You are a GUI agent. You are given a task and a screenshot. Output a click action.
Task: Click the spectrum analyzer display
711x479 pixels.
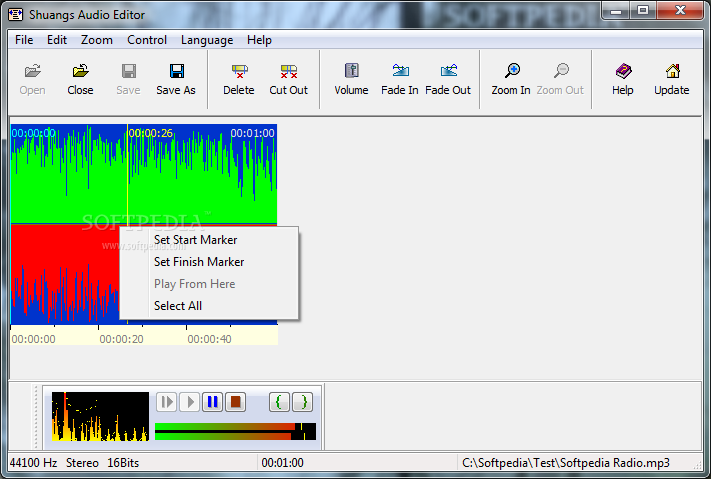pos(100,416)
